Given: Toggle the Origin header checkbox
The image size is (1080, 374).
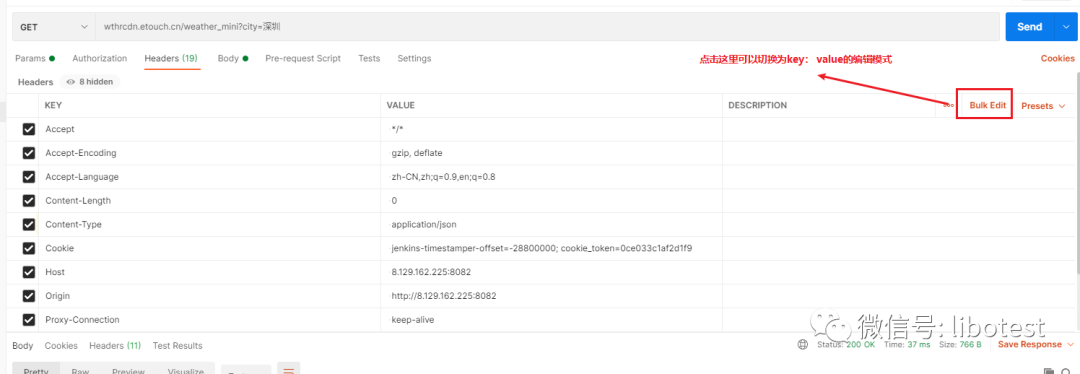Looking at the screenshot, I should [29, 296].
